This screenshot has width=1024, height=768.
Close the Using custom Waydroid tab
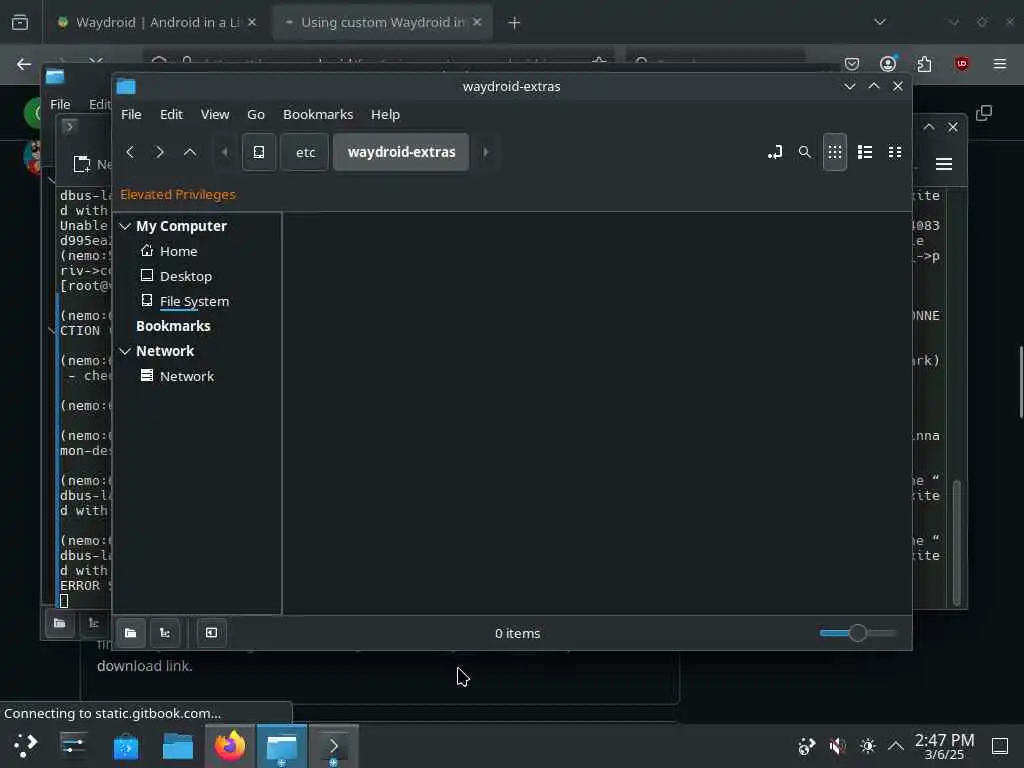pyautogui.click(x=477, y=22)
